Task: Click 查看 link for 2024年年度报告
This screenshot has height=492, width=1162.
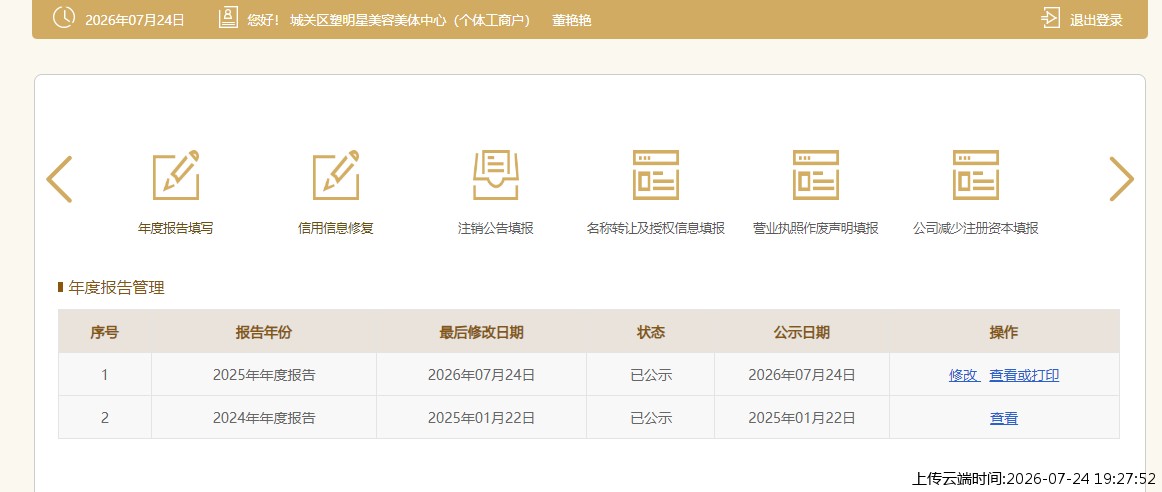Action: coord(1004,419)
